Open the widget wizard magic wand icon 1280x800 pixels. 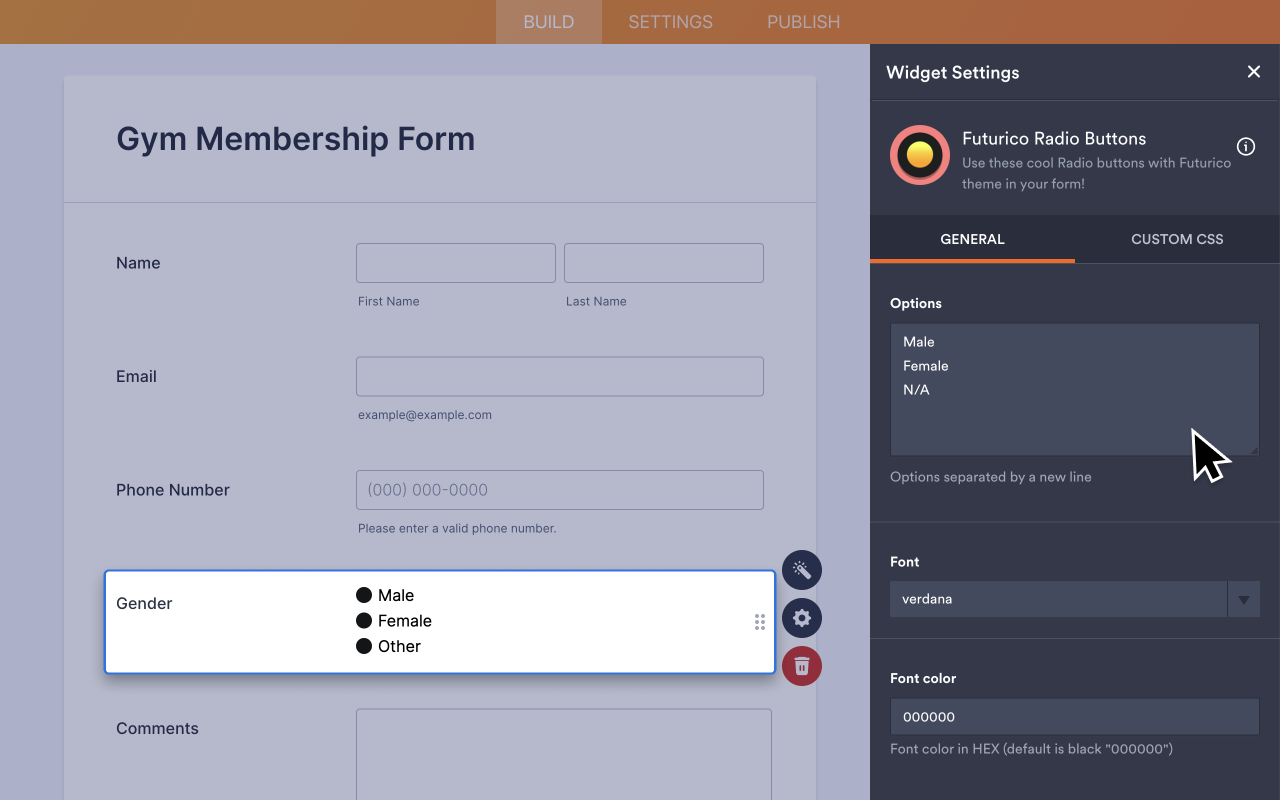pos(801,569)
